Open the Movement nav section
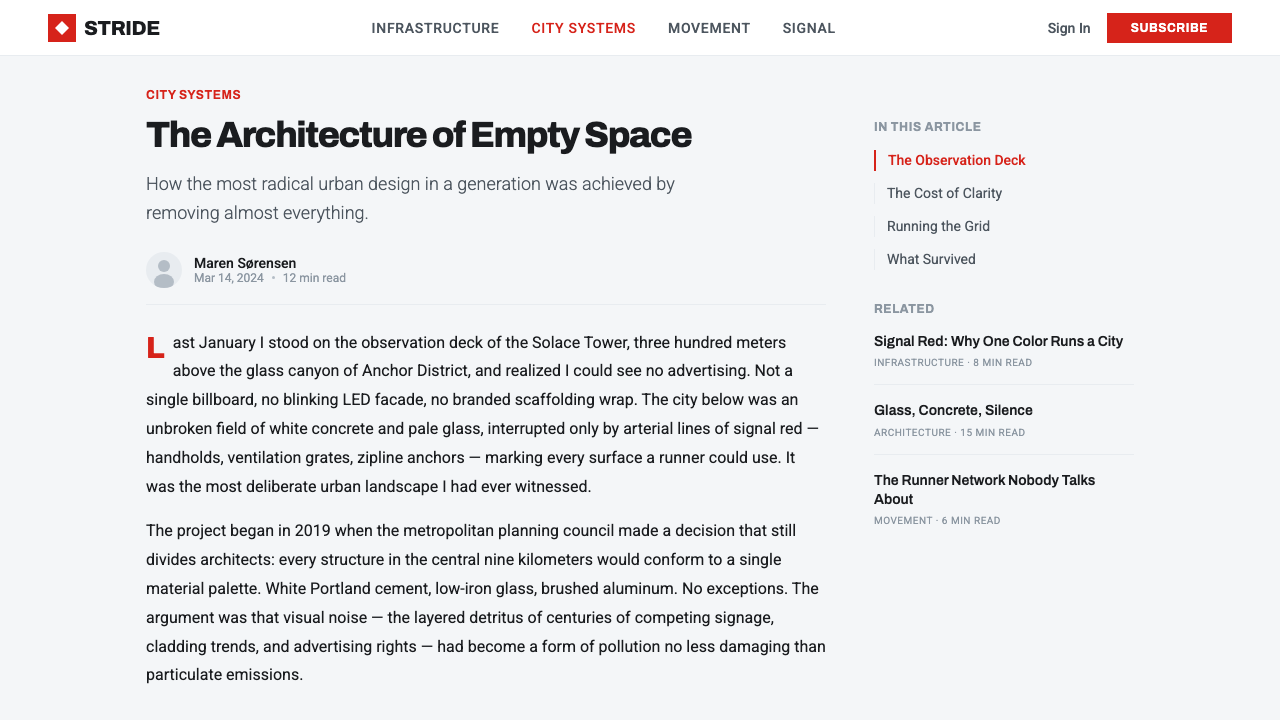The image size is (1280, 720). [x=709, y=28]
